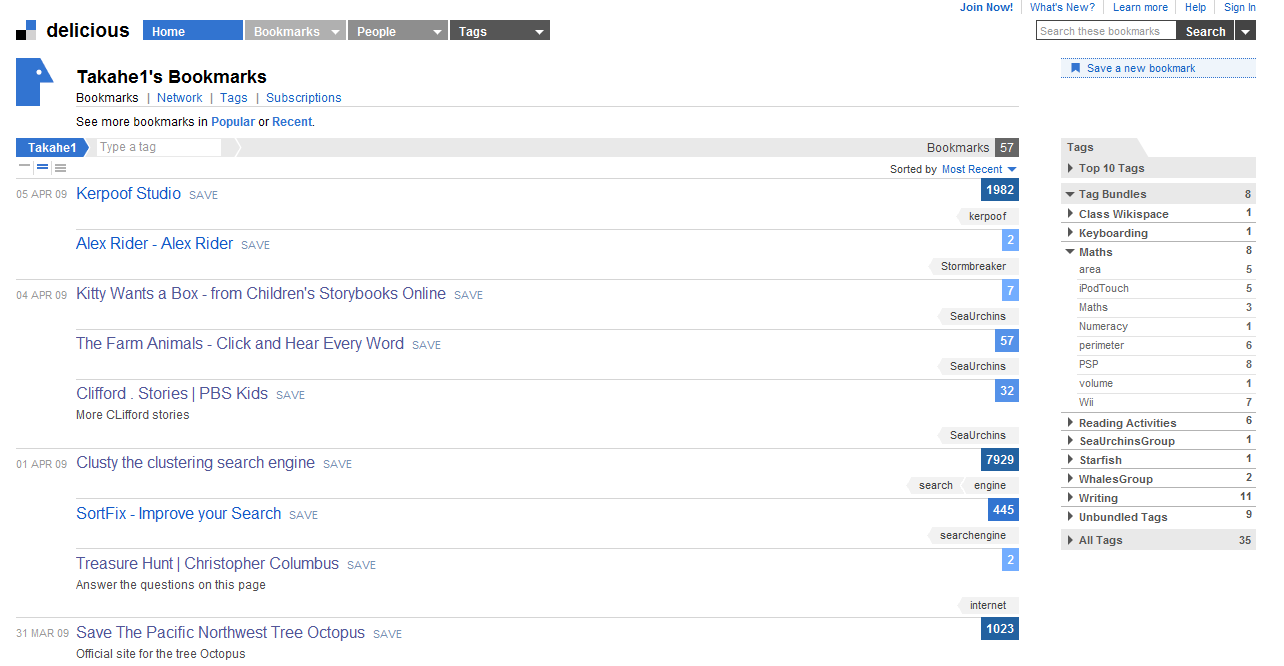Click the searchengine tag on SortFix

click(973, 535)
